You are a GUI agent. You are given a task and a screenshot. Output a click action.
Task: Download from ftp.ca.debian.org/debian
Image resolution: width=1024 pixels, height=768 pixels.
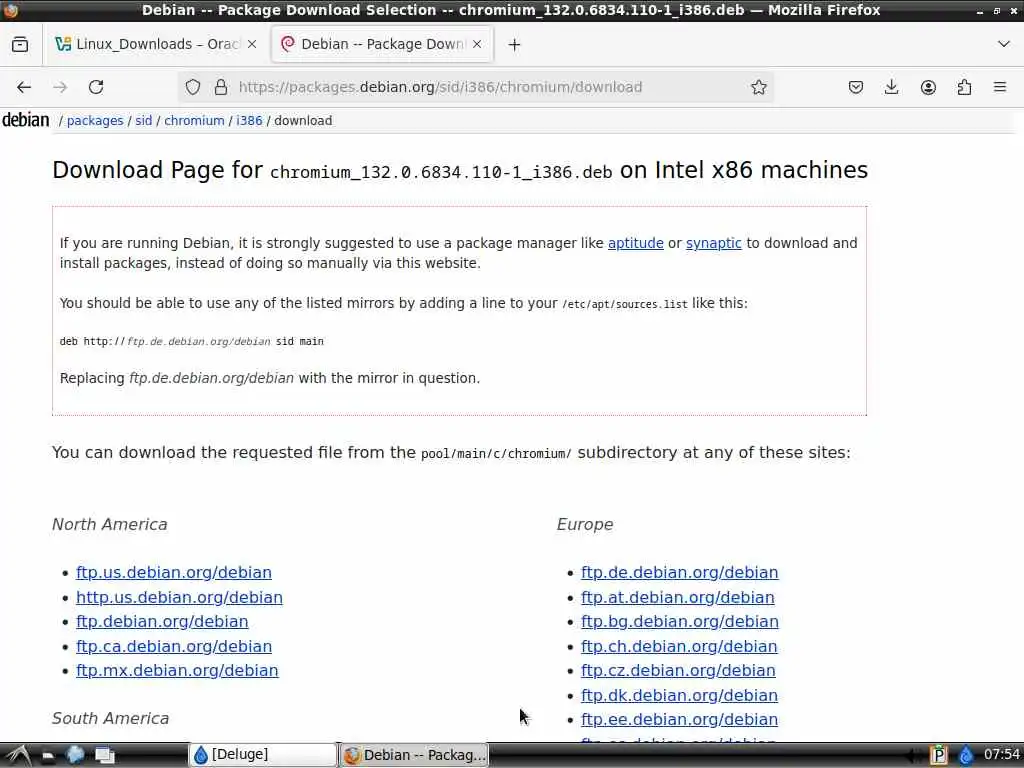point(174,646)
